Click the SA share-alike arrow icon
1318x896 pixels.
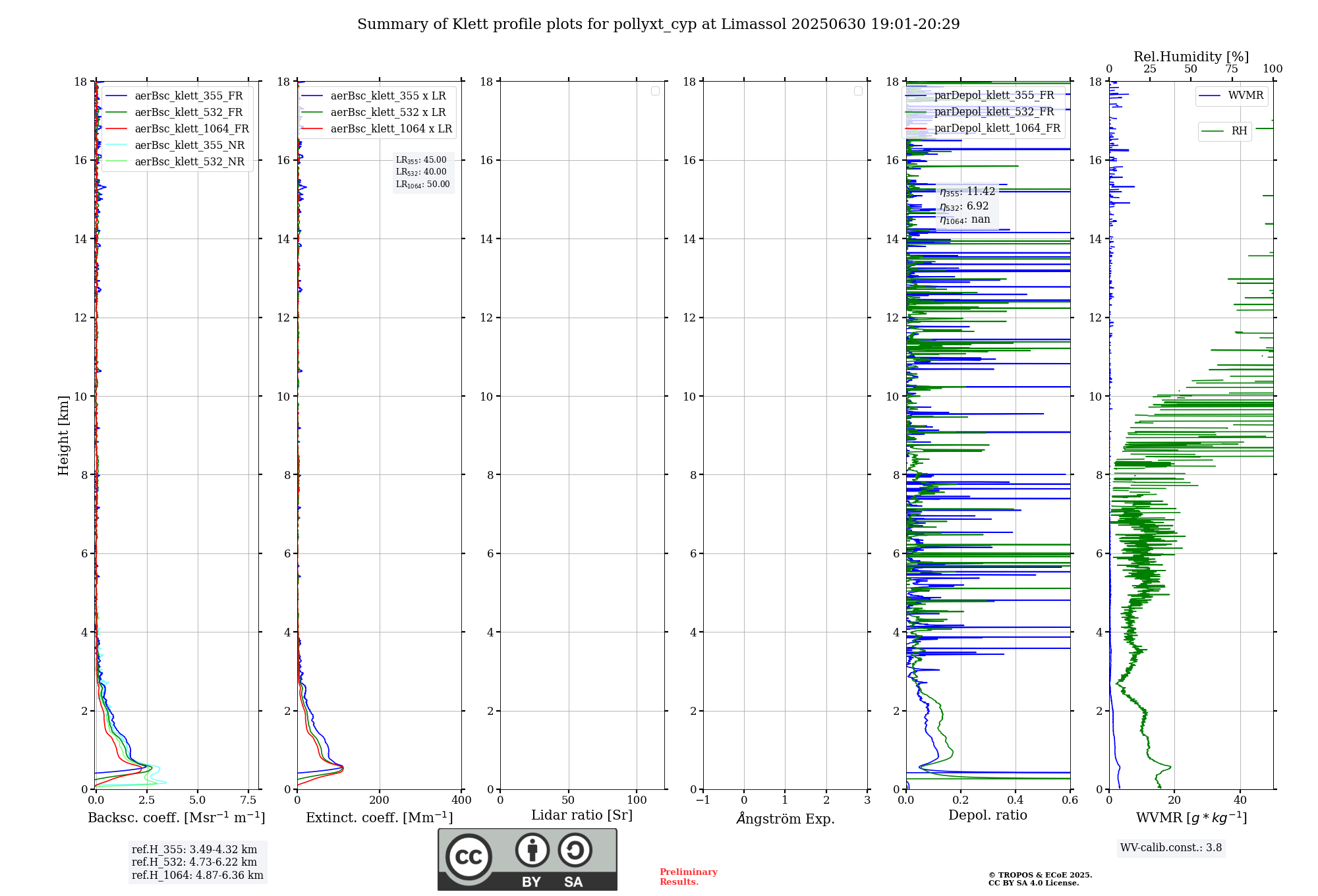click(575, 850)
